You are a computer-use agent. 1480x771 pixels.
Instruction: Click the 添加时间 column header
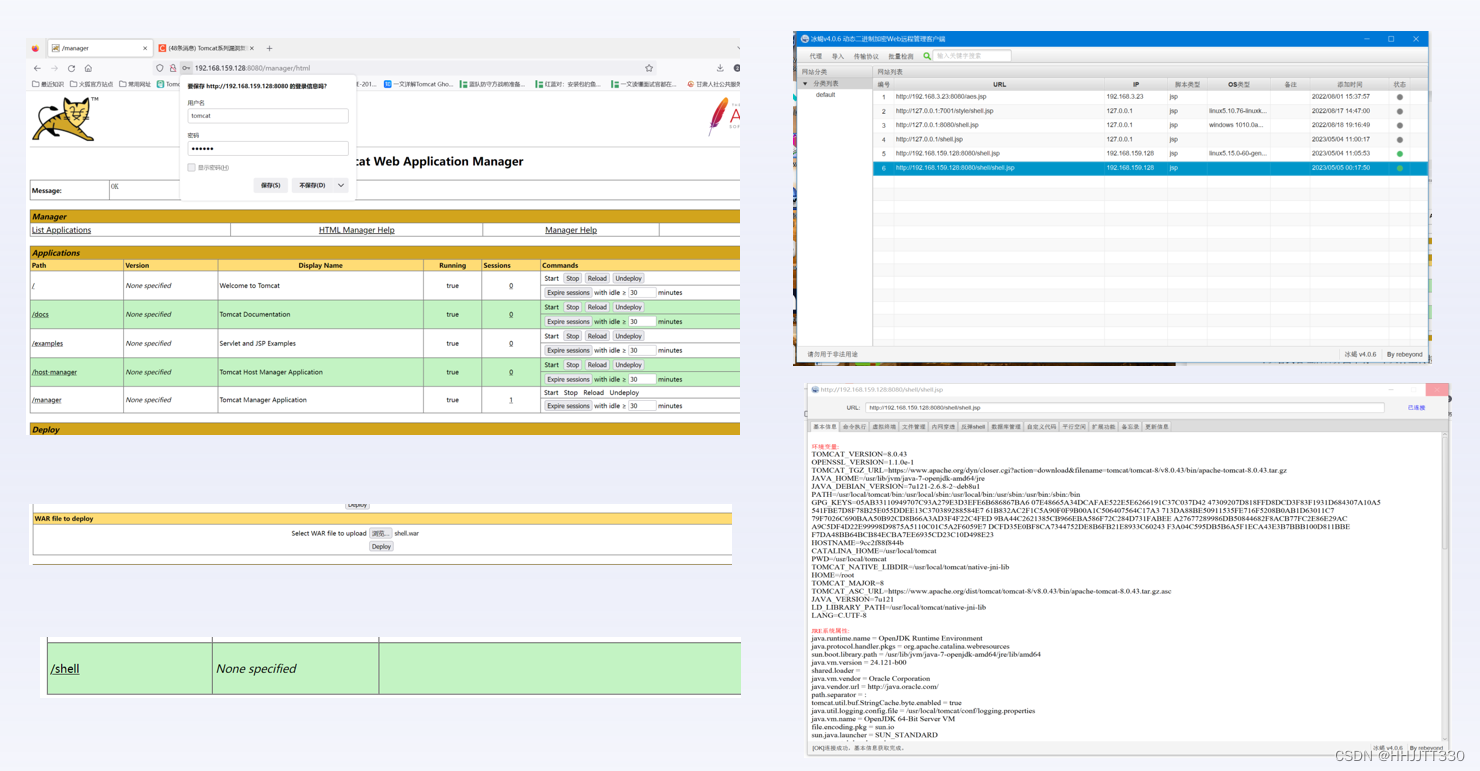1349,84
